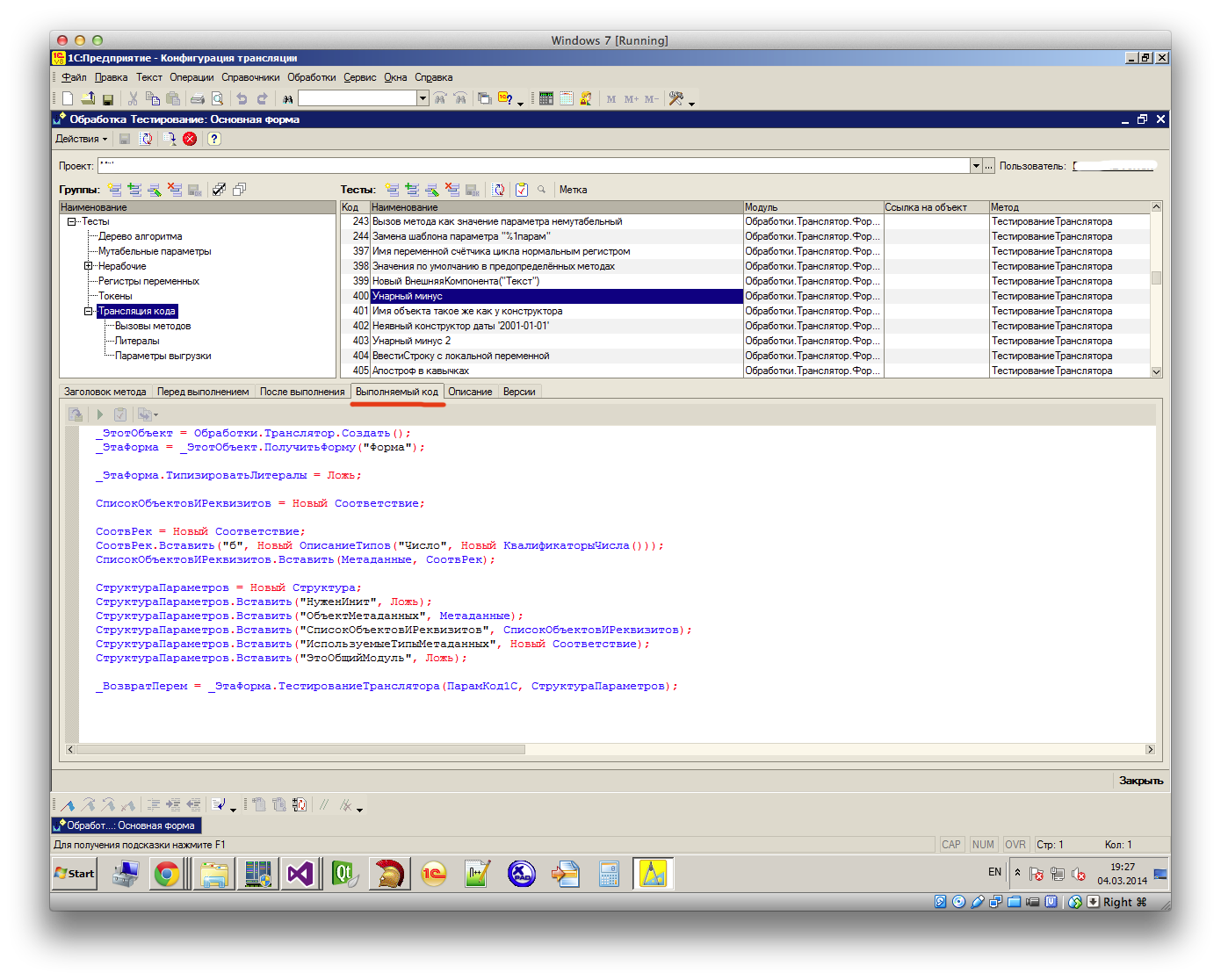The width and height of the screenshot is (1221, 980).
Task: Open the search combo box arrow in main toolbar
Action: (x=423, y=98)
